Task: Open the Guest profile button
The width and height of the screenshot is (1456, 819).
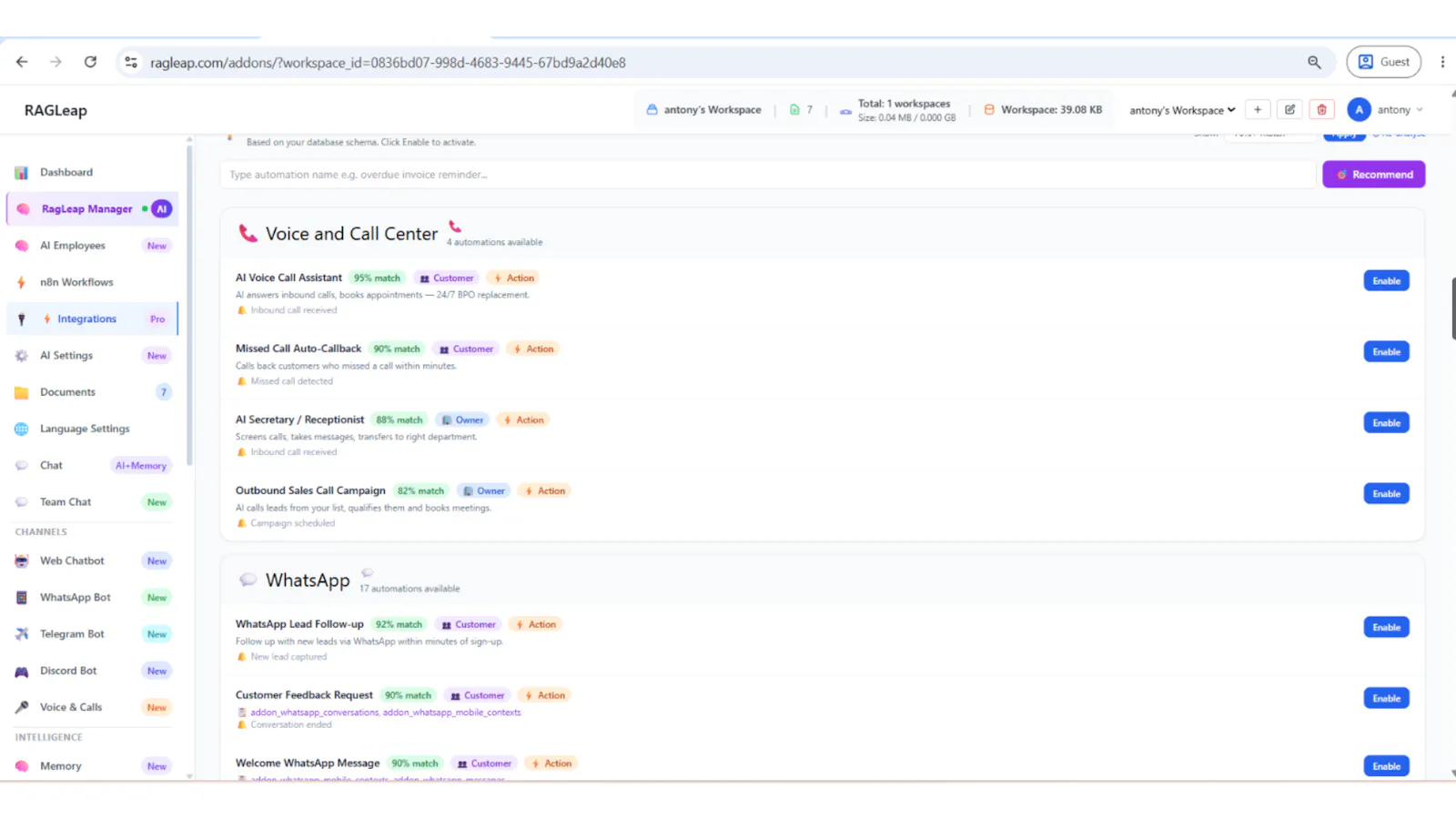Action: 1383,62
